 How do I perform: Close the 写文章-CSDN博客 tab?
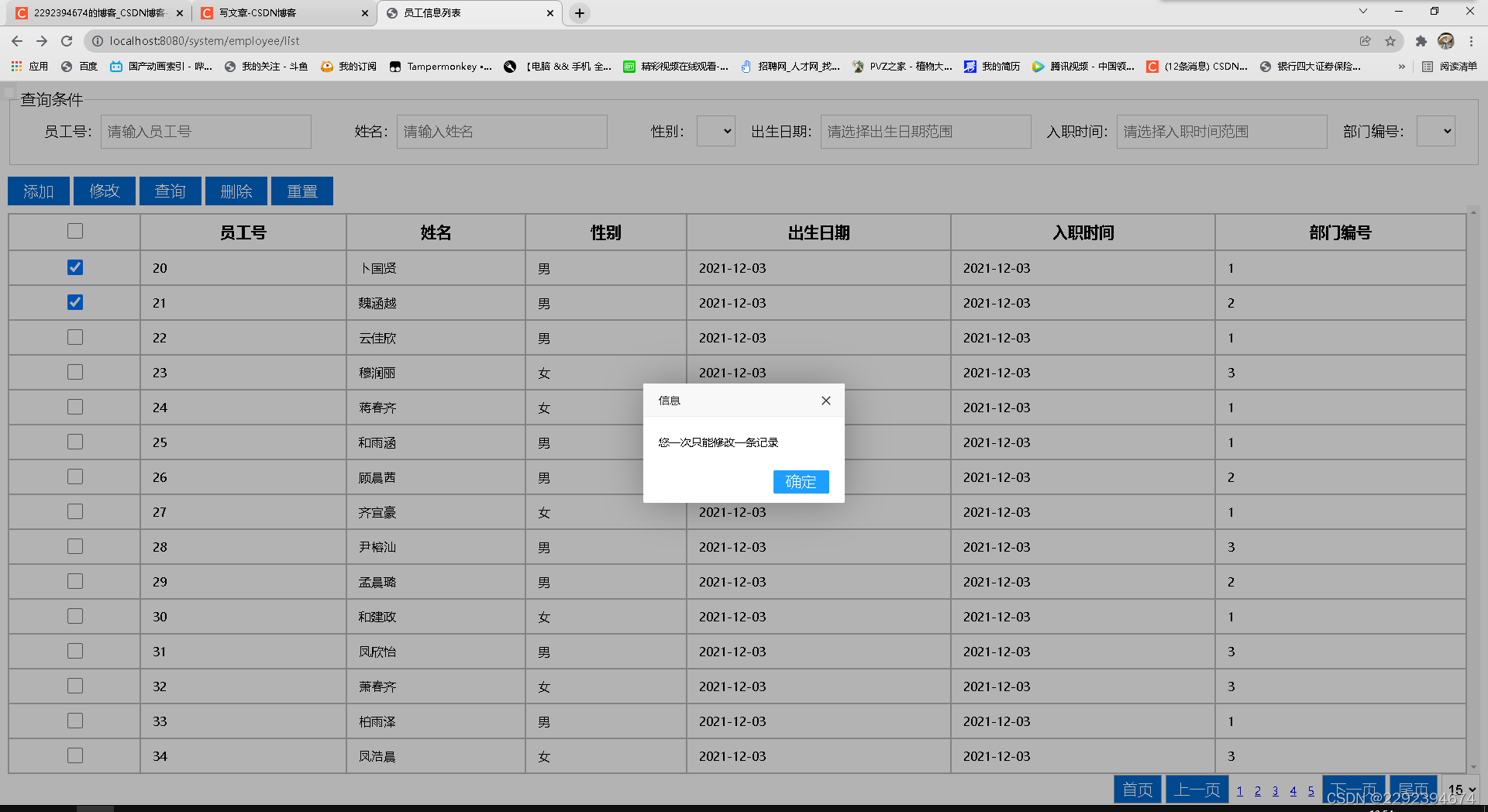click(365, 13)
